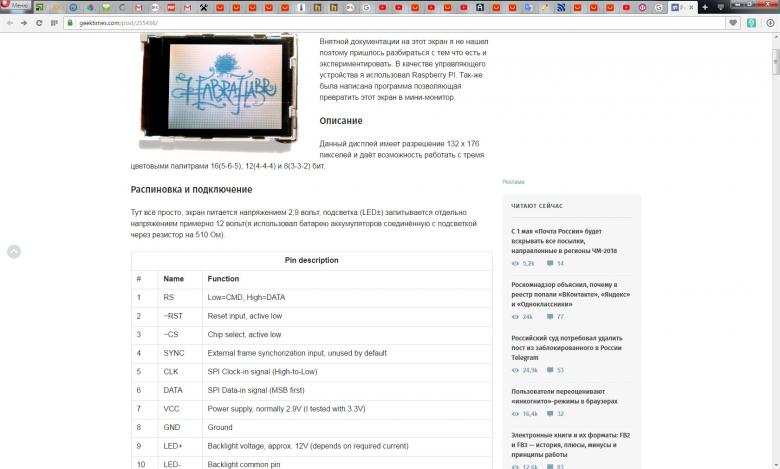Viewport: 780px width, 469px height.
Task: Click the 24,9k views eye icon
Action: point(515,370)
